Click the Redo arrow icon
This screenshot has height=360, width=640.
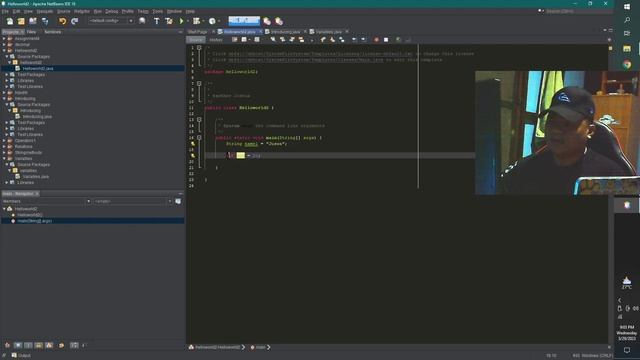coord(74,21)
